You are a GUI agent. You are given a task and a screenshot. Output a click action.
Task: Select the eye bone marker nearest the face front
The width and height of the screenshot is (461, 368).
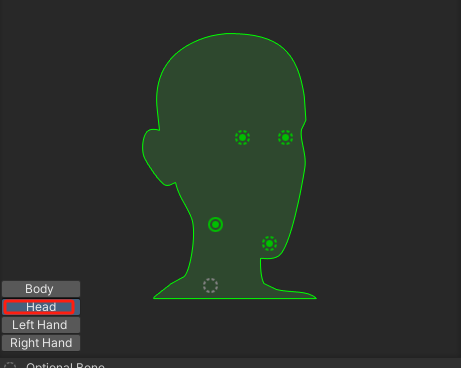285,137
